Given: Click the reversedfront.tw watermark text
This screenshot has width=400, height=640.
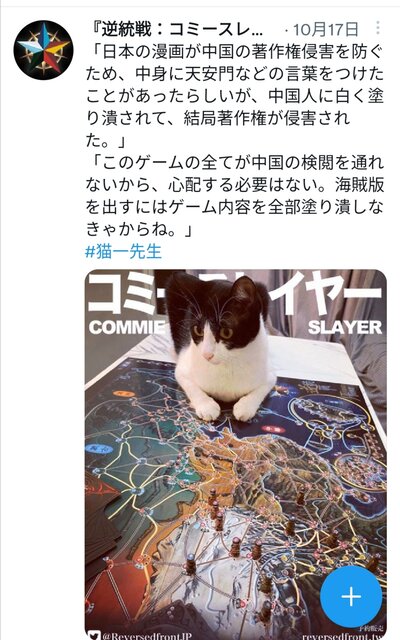Looking at the screenshot, I should click(x=343, y=636).
